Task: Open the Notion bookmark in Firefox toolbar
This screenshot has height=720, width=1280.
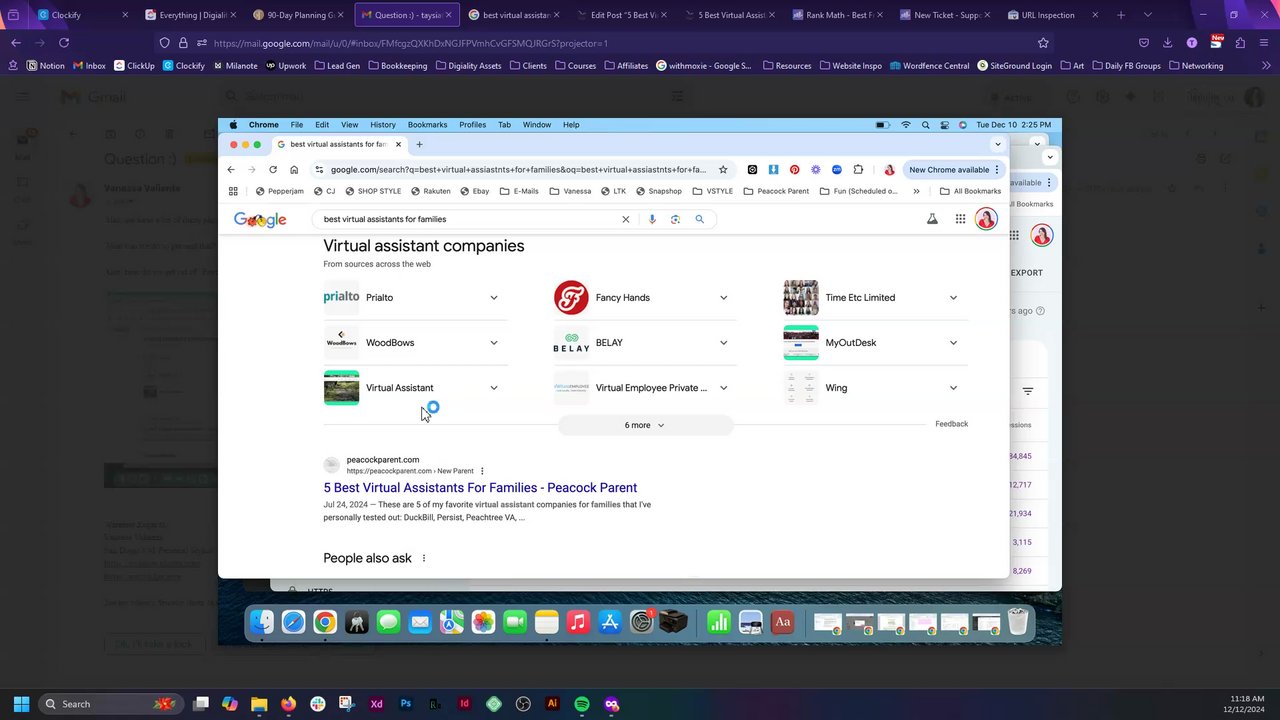Action: click(45, 66)
